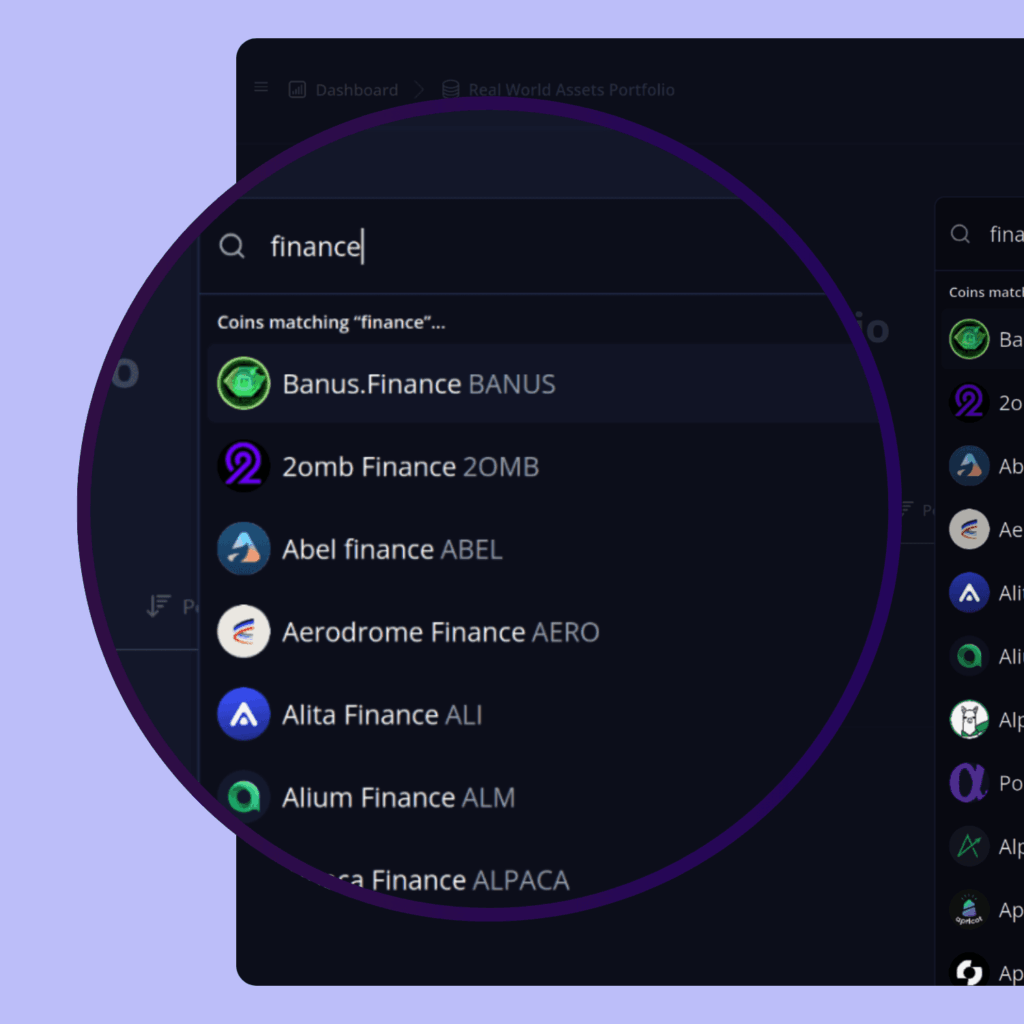Click the green Alium Finance icon
The width and height of the screenshot is (1024, 1024).
[x=244, y=796]
